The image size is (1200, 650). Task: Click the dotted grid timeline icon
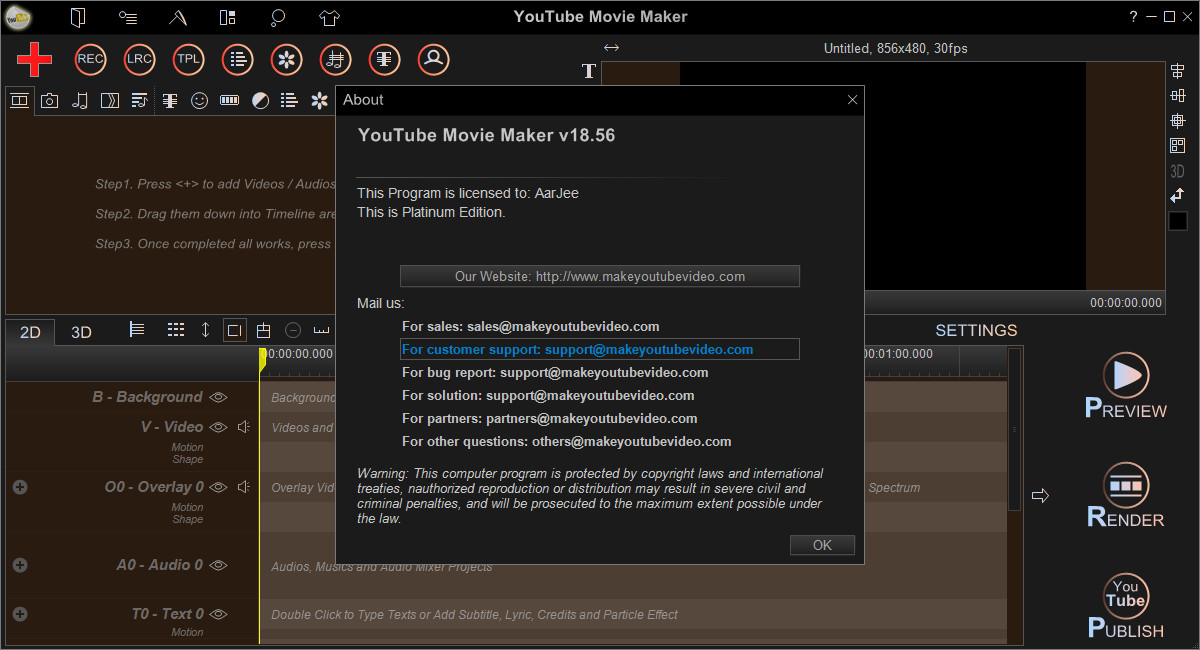tap(176, 329)
